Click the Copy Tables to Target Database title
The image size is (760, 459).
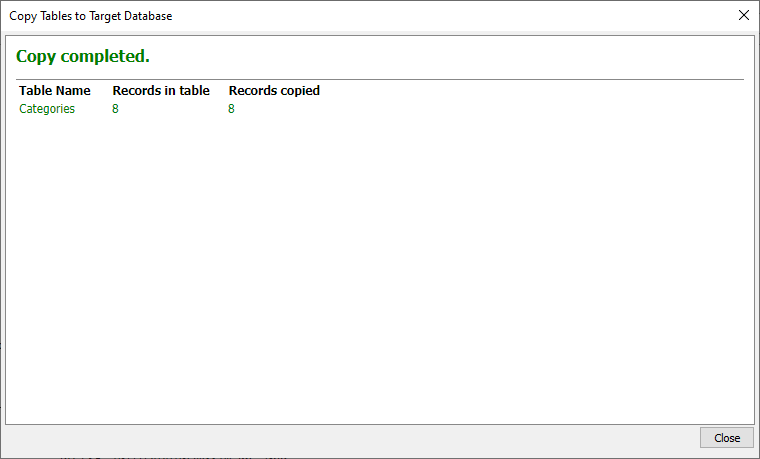91,16
